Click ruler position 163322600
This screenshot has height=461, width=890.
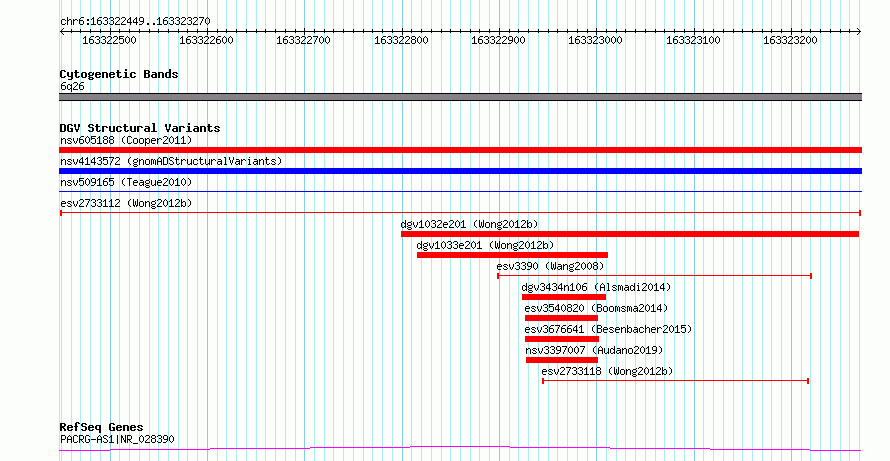(x=207, y=40)
